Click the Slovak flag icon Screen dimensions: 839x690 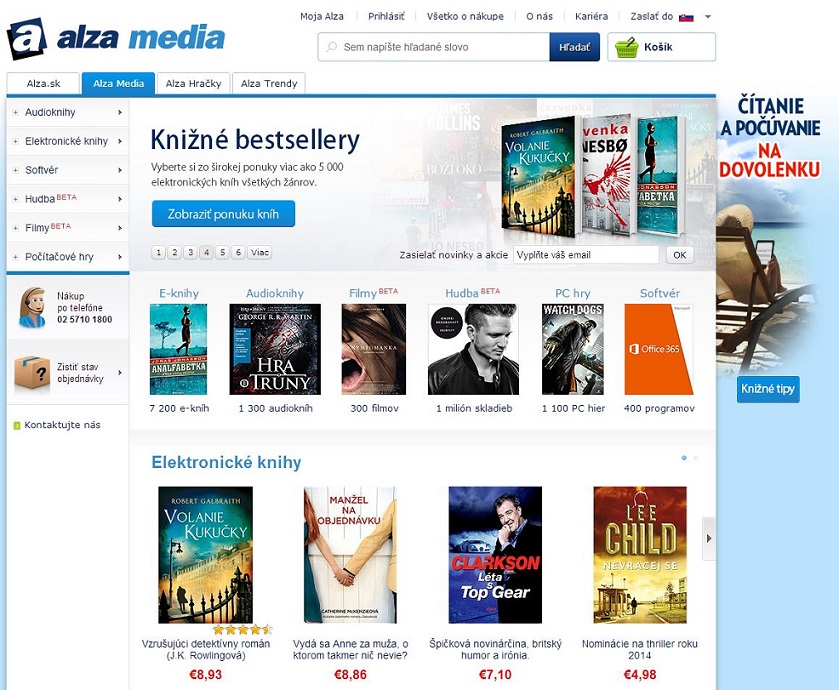click(x=687, y=17)
